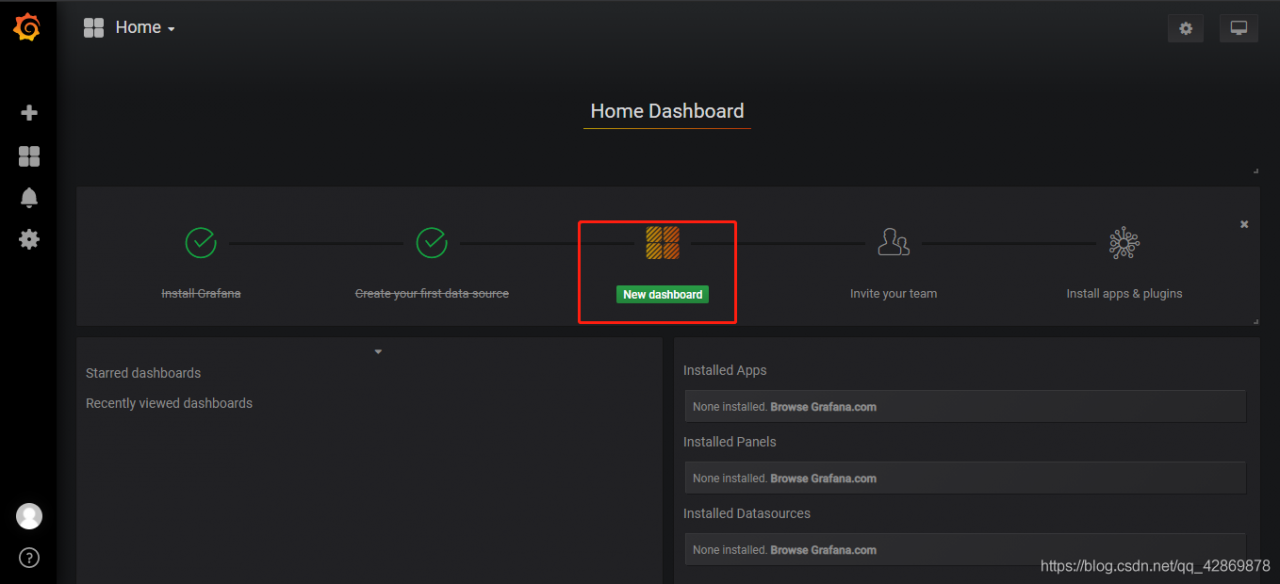
Task: Click the Install Grafana checkmark icon
Action: point(201,242)
